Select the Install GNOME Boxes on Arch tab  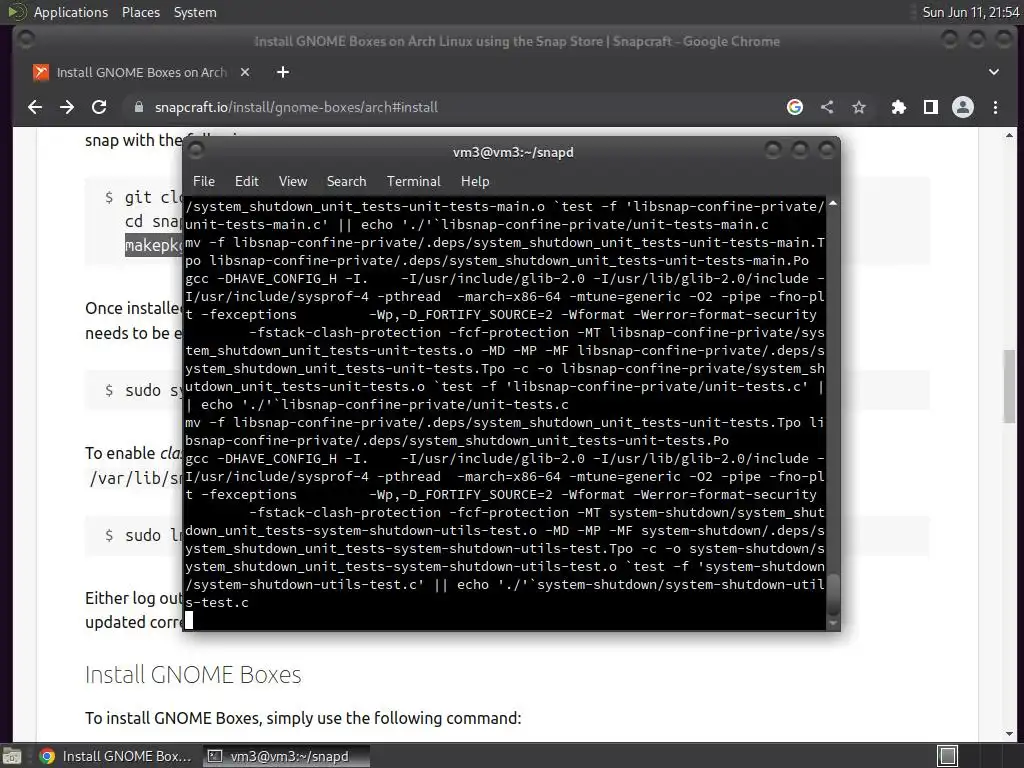(141, 72)
